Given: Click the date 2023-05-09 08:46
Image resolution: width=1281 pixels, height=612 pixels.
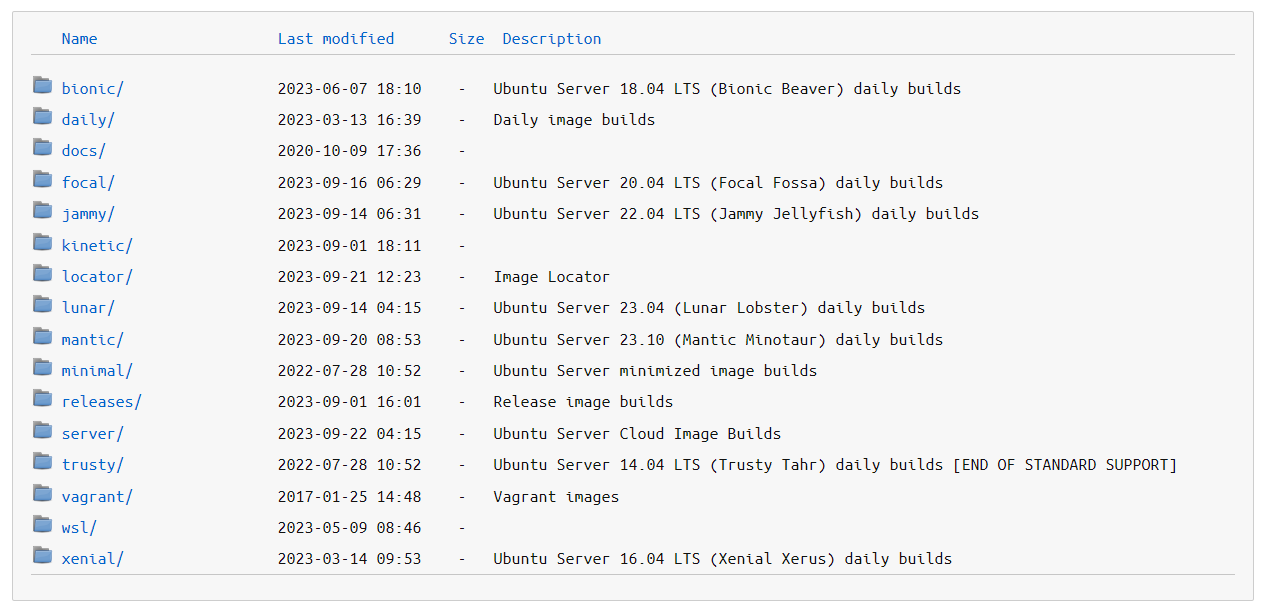Looking at the screenshot, I should [x=350, y=528].
